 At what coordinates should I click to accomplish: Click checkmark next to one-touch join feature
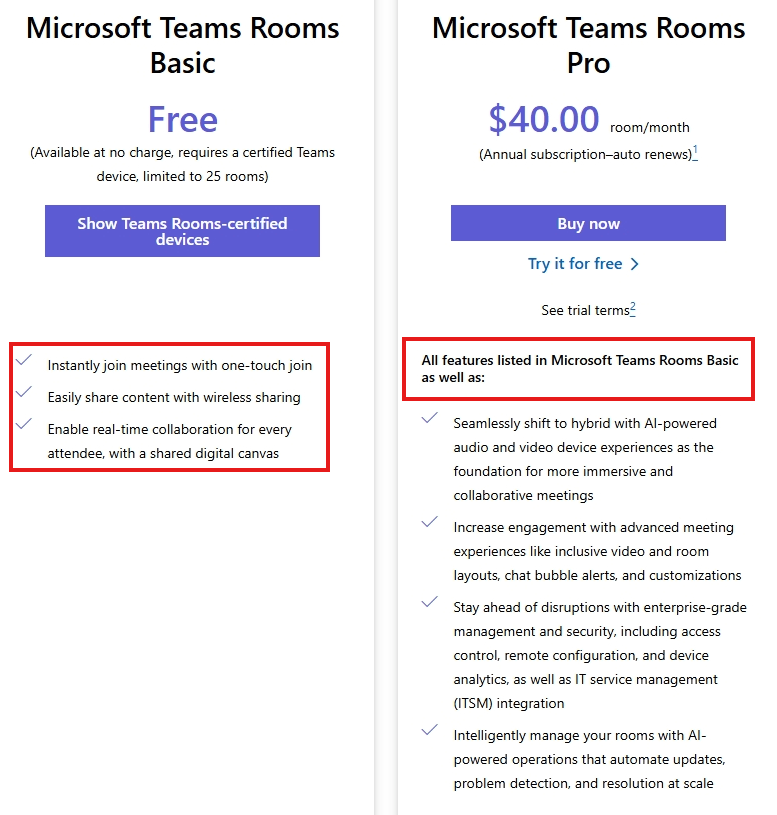click(x=24, y=360)
